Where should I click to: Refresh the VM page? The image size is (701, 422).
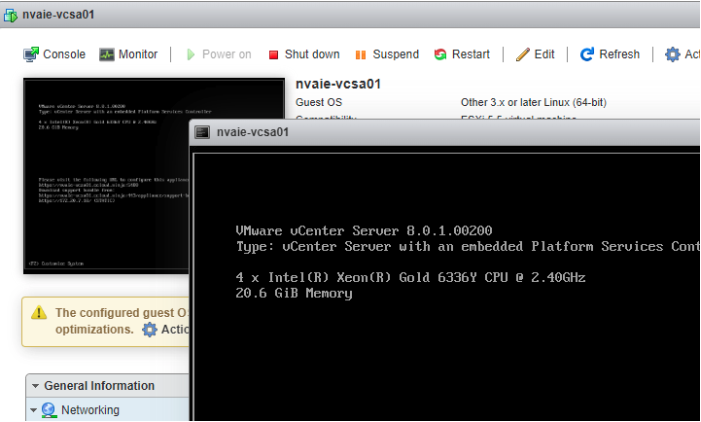[x=610, y=55]
